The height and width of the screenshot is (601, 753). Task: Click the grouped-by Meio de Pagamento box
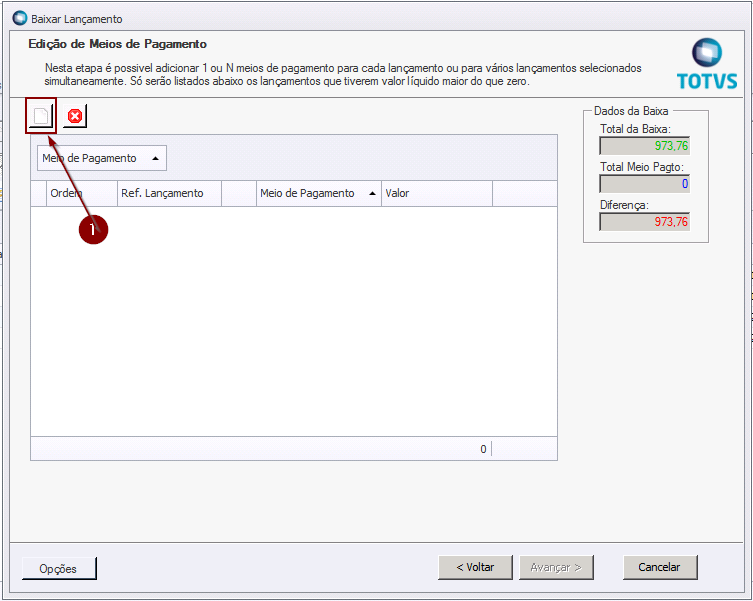click(x=101, y=158)
